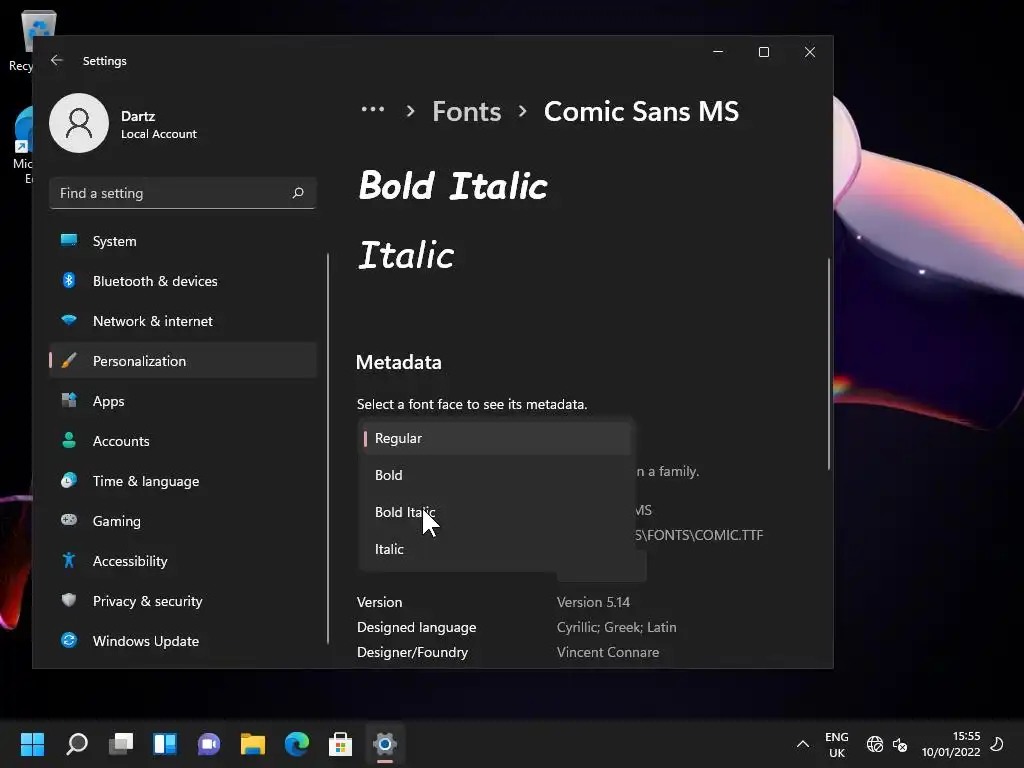Click the Personalization paintbrush icon

[69, 360]
